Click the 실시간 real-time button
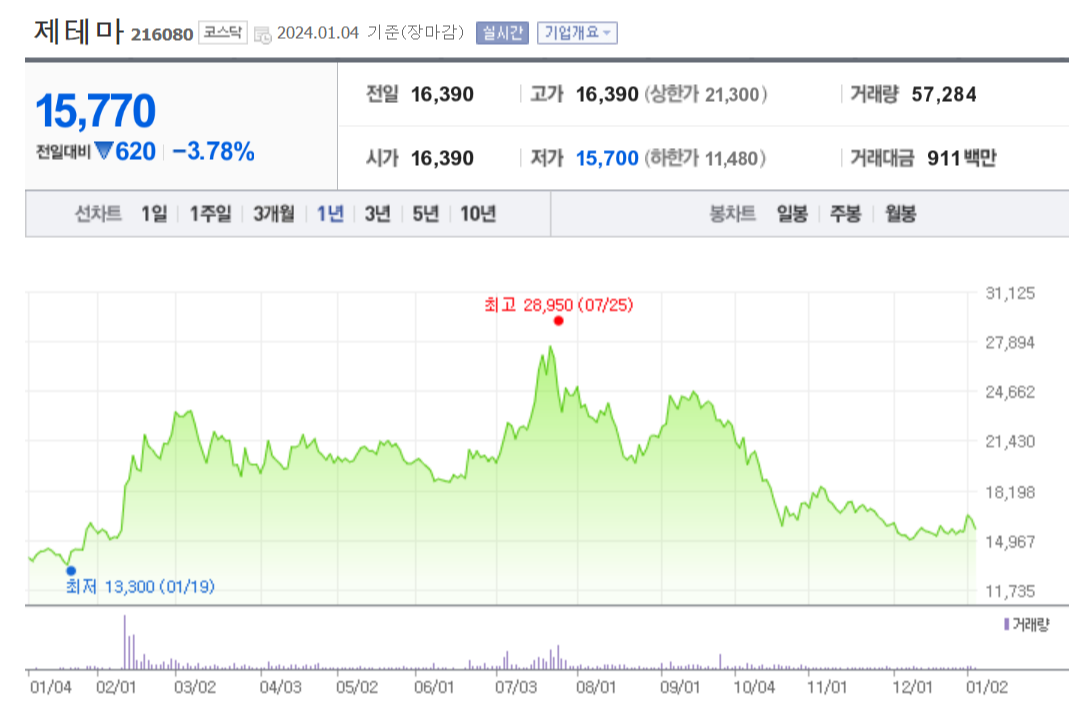 click(x=502, y=33)
